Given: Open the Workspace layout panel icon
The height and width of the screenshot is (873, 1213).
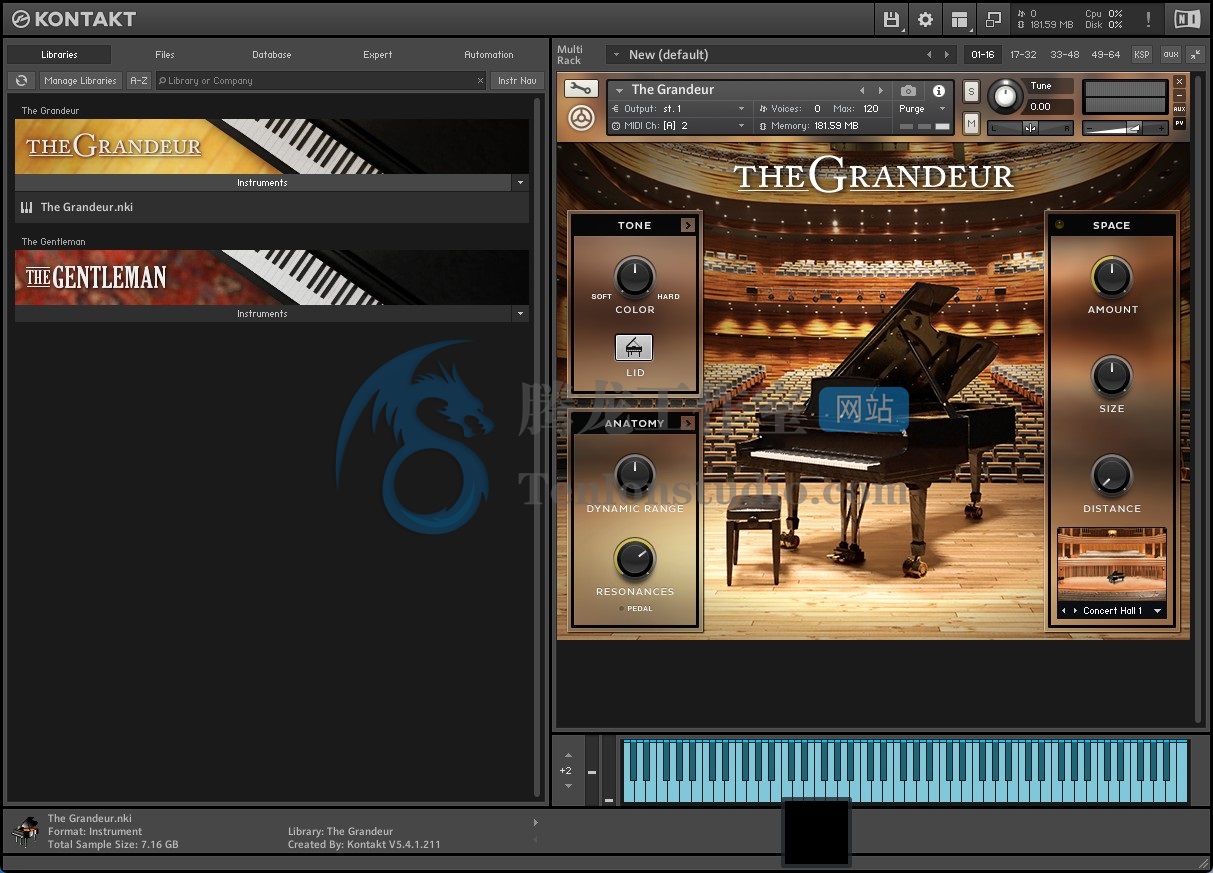Looking at the screenshot, I should 959,19.
